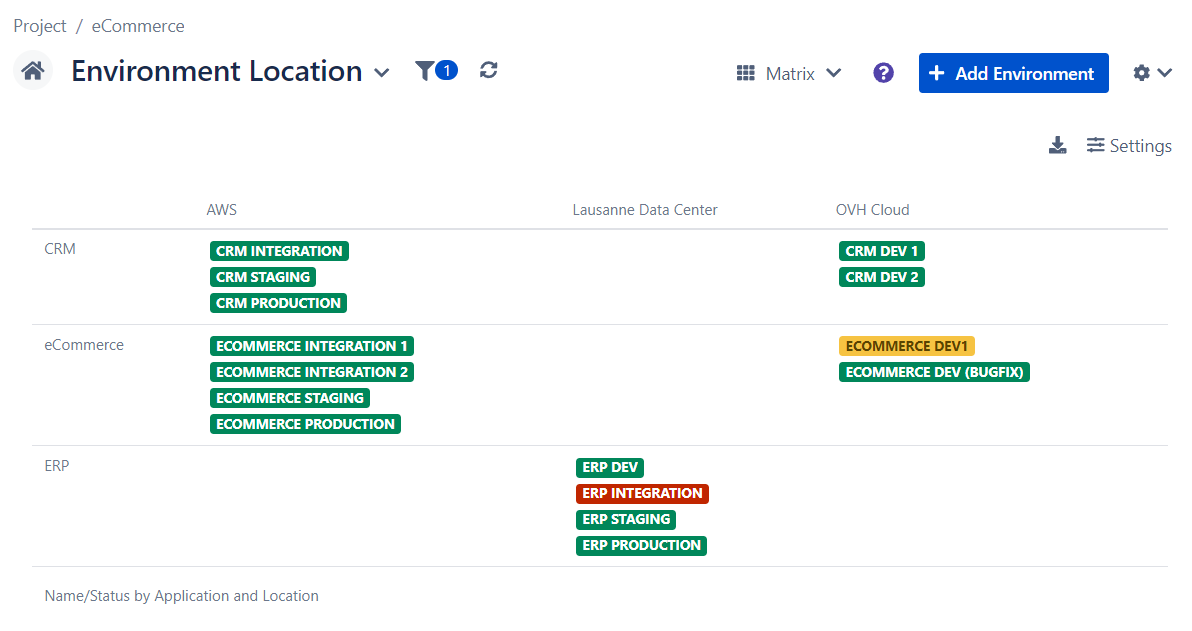This screenshot has width=1192, height=631.
Task: Click the Matrix grid view icon
Action: [x=745, y=73]
